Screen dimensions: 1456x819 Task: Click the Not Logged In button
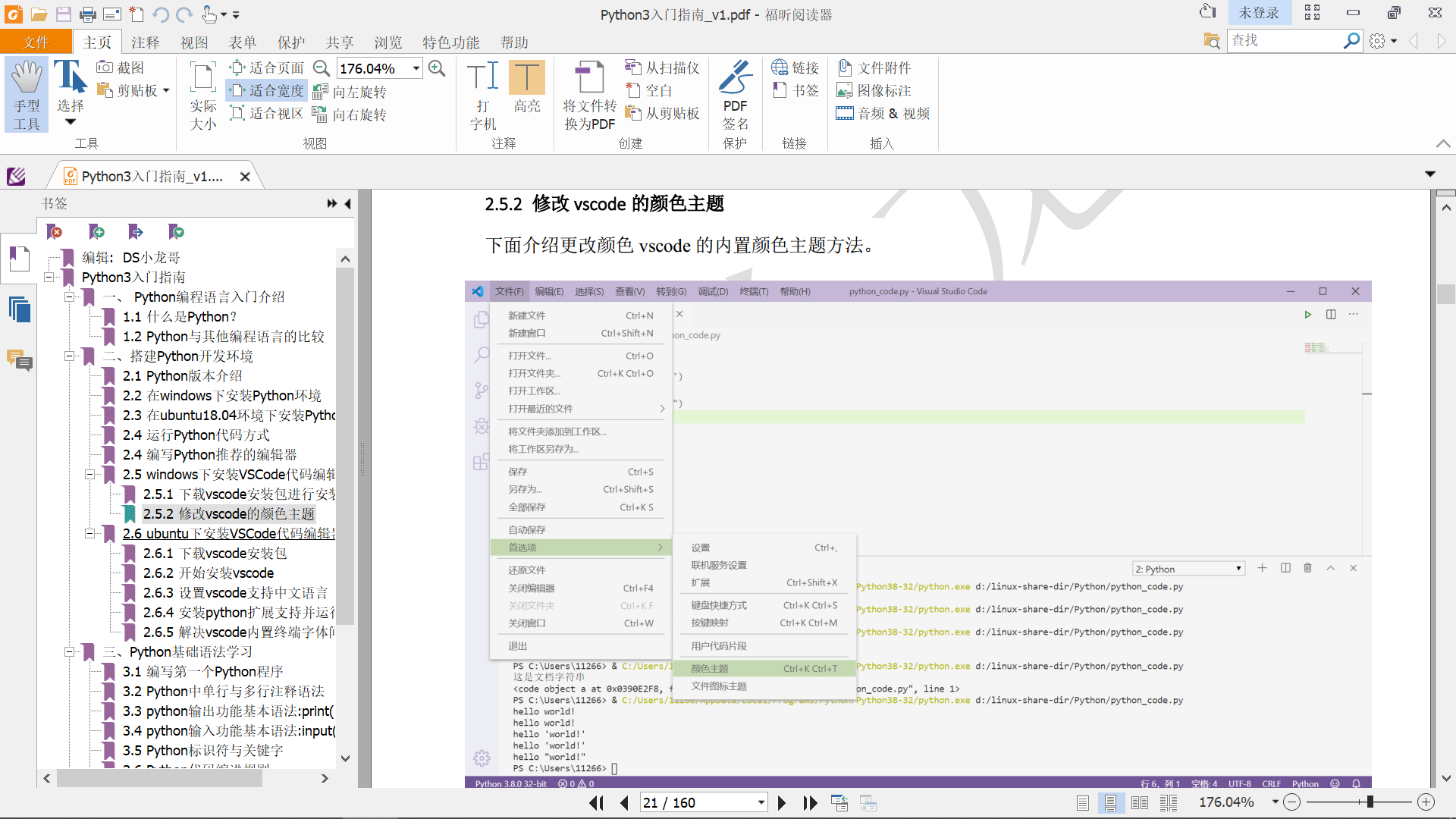(1258, 13)
